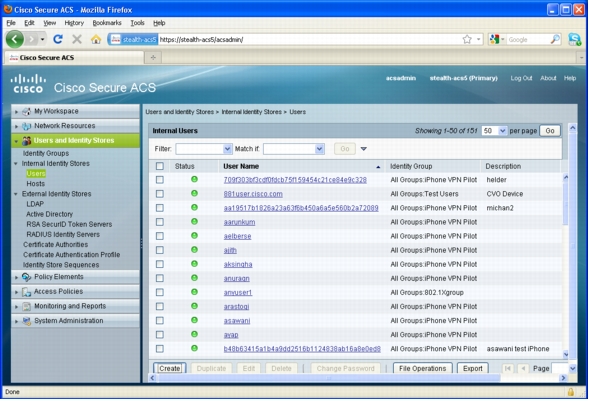Reload the page with the refresh icon

click(x=58, y=39)
